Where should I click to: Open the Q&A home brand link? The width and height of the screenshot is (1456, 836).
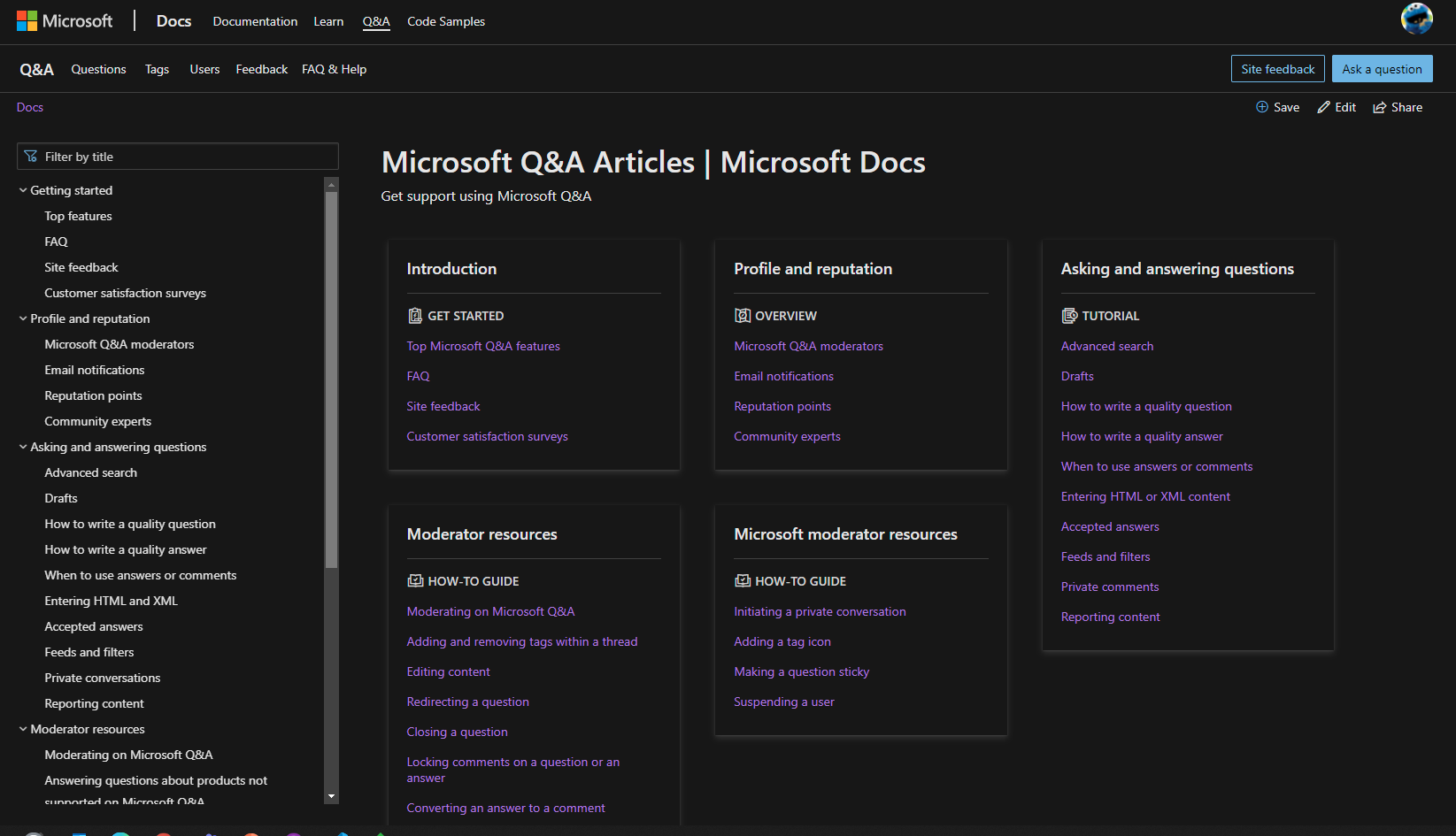[x=36, y=69]
